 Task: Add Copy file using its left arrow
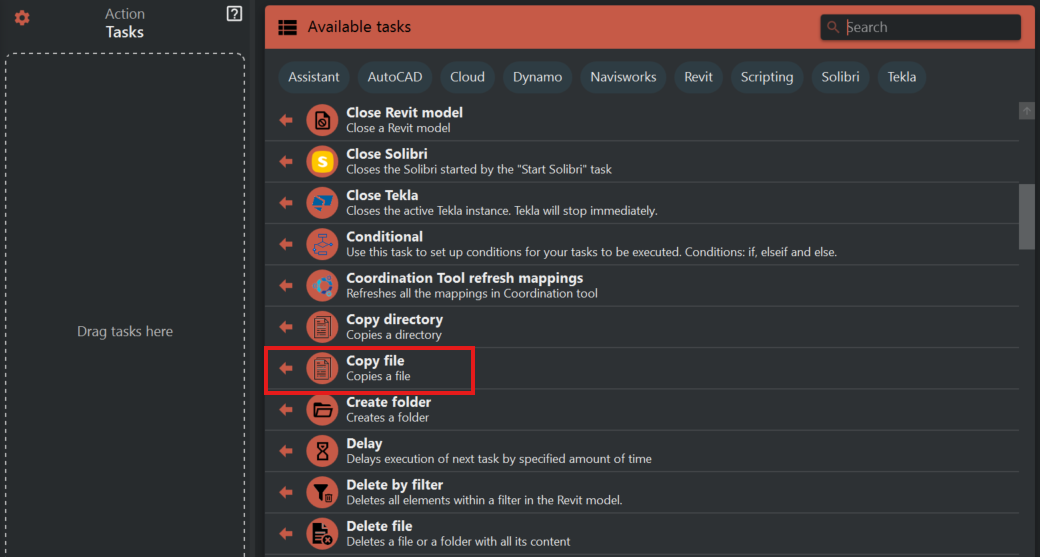tap(286, 368)
